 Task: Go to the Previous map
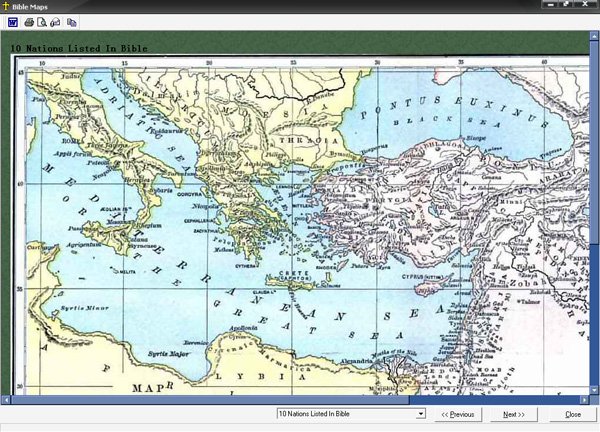(x=457, y=414)
